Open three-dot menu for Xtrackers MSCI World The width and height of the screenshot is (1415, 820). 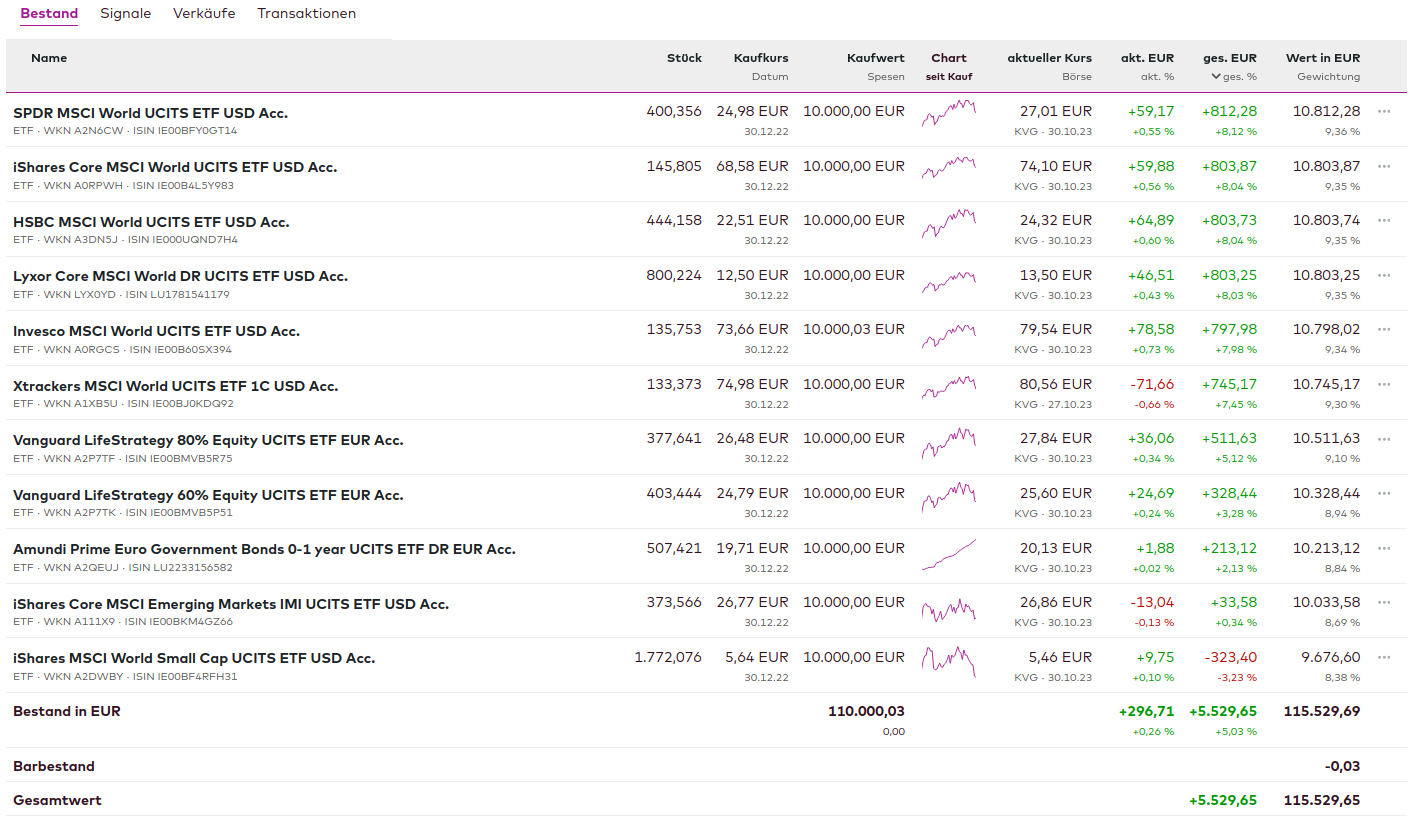tap(1384, 384)
